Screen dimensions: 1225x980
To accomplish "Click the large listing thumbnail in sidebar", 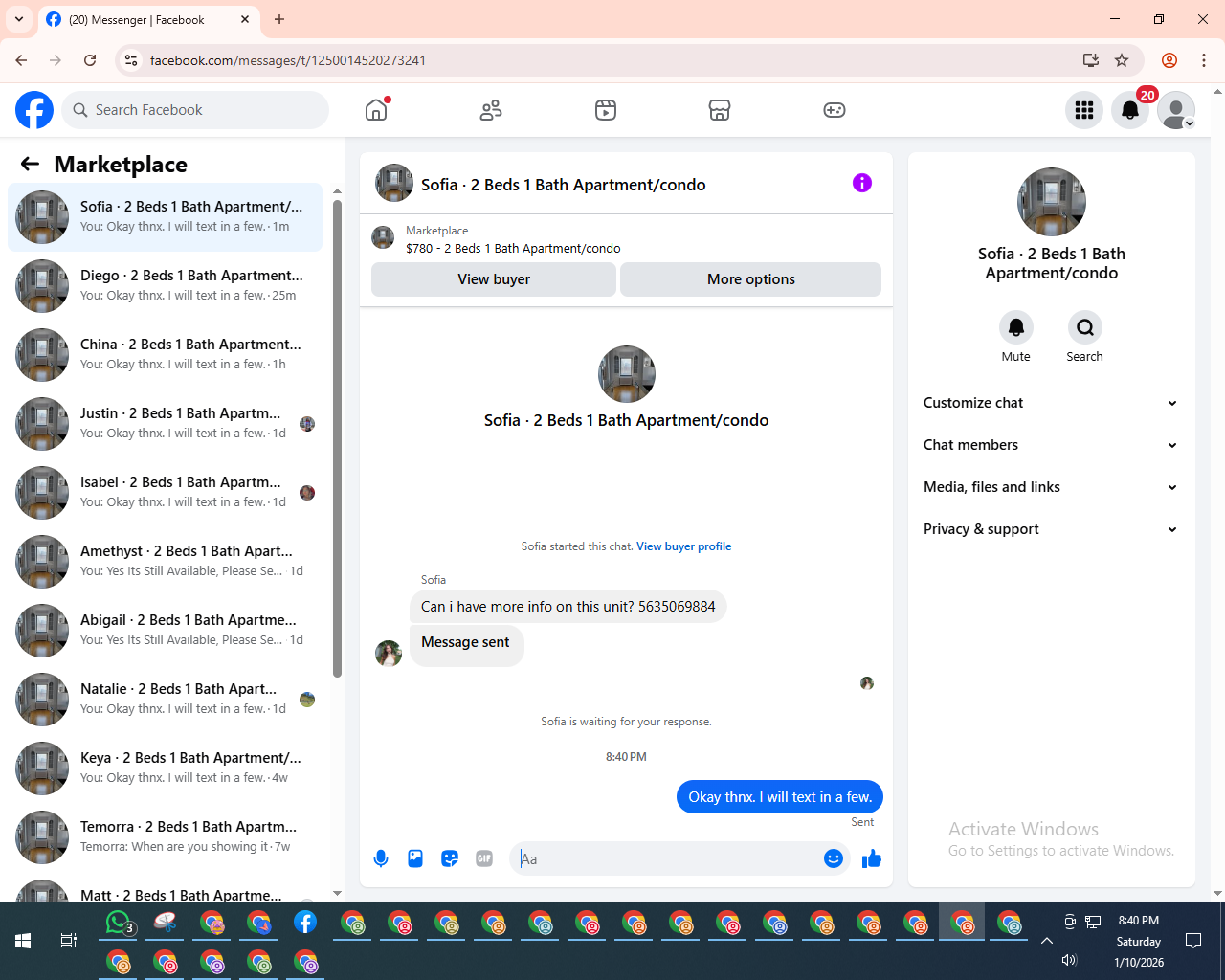I will click(x=1052, y=202).
